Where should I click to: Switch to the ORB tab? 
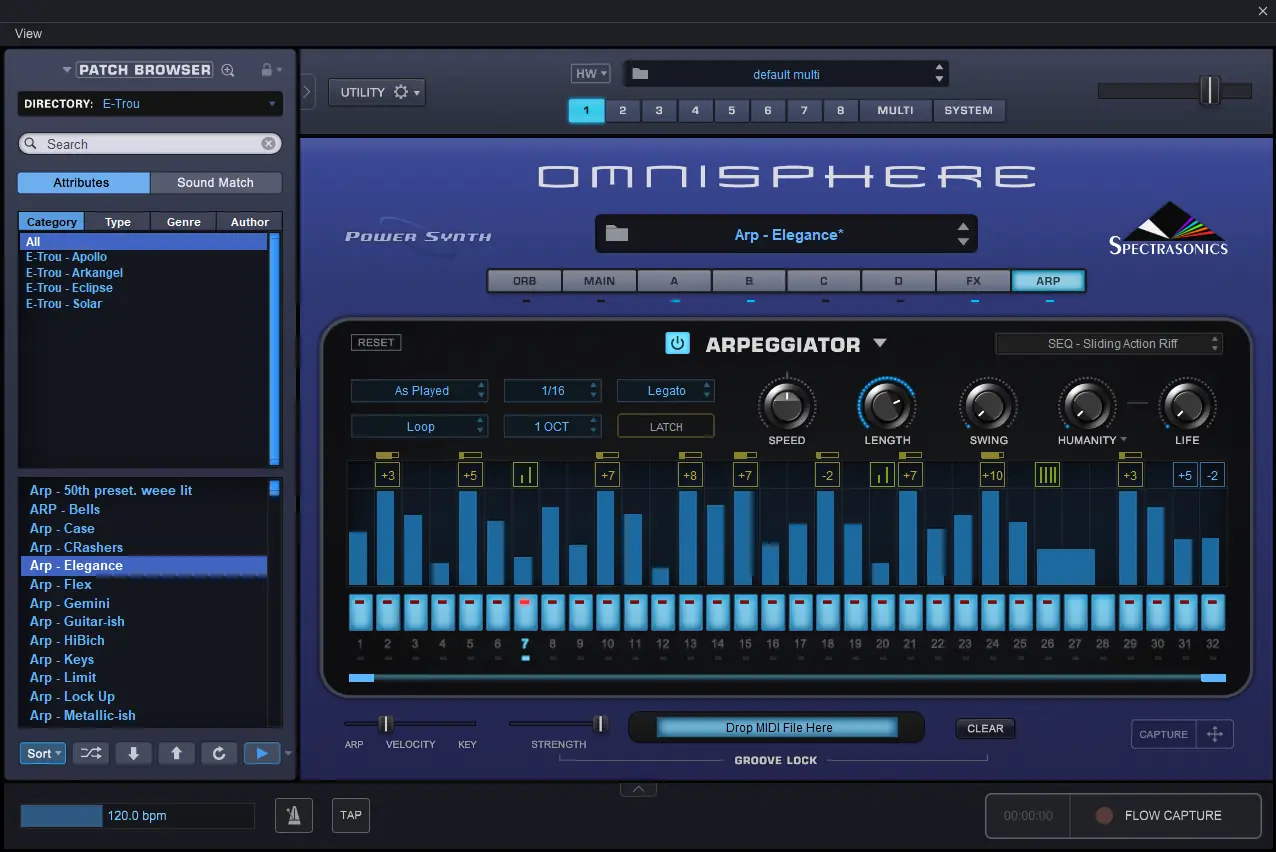click(x=524, y=281)
